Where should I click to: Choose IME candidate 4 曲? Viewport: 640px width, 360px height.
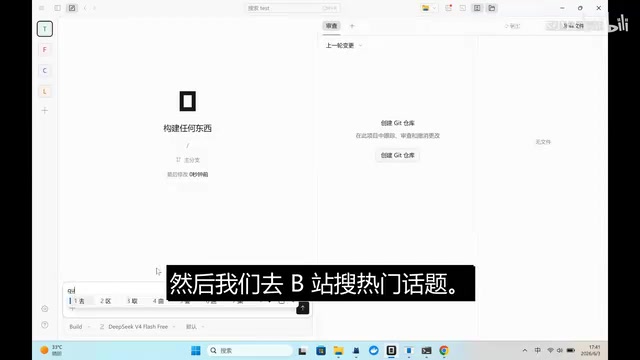(158, 301)
